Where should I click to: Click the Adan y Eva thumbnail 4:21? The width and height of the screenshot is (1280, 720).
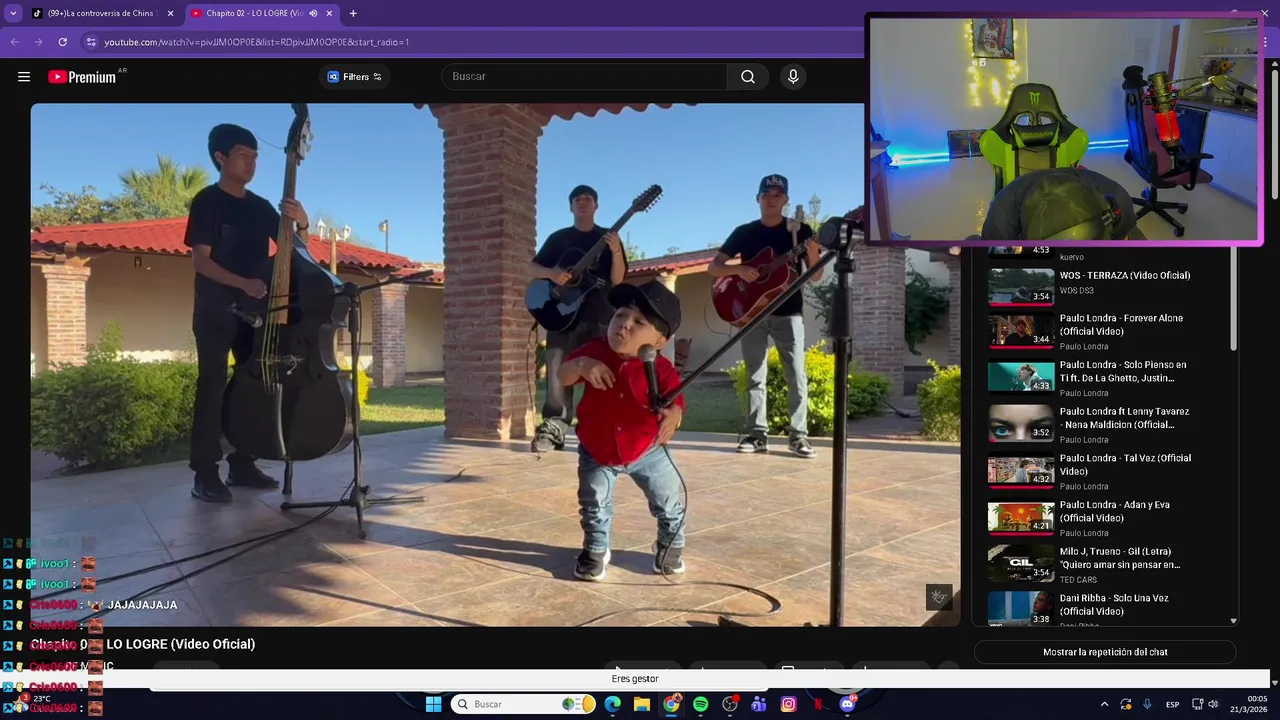point(1021,517)
